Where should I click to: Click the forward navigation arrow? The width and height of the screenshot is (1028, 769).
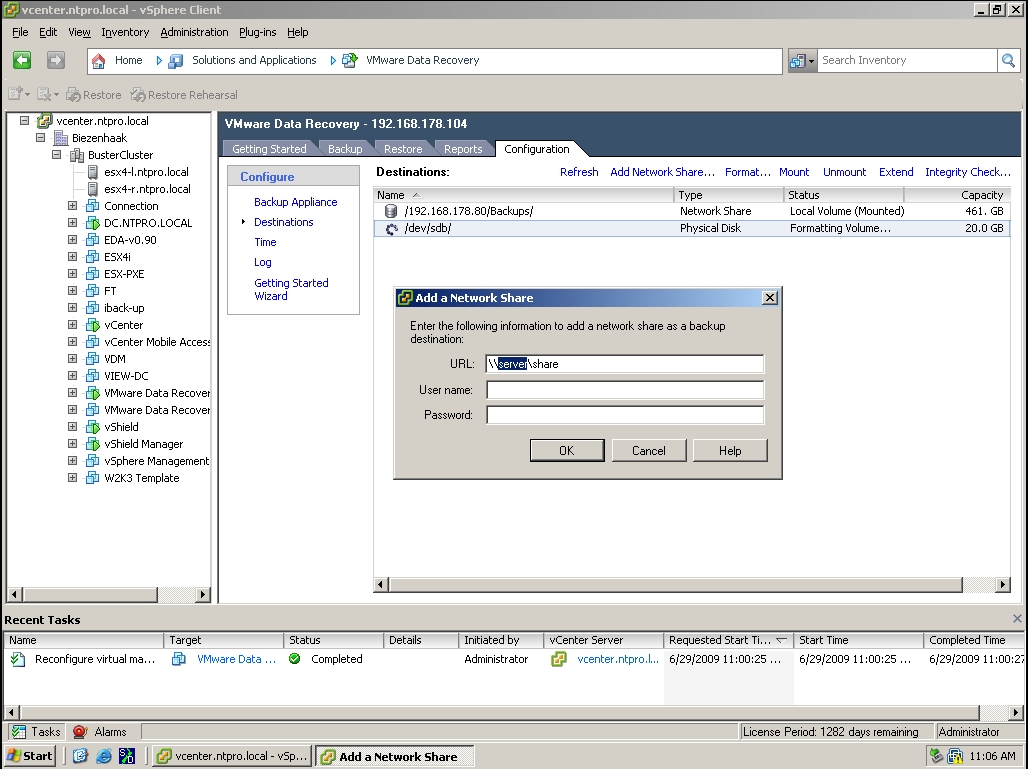[56, 60]
